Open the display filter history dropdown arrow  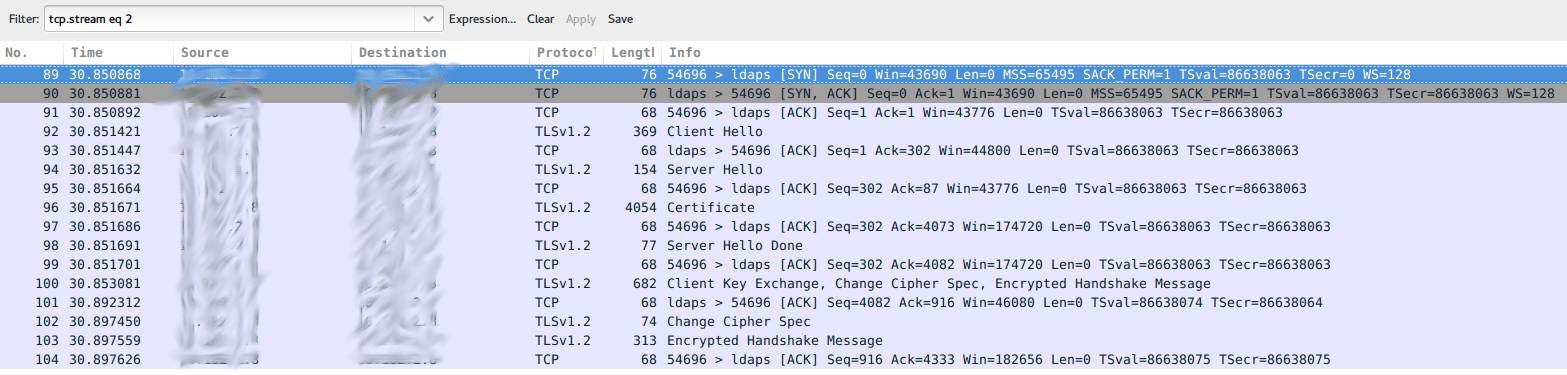pos(429,19)
